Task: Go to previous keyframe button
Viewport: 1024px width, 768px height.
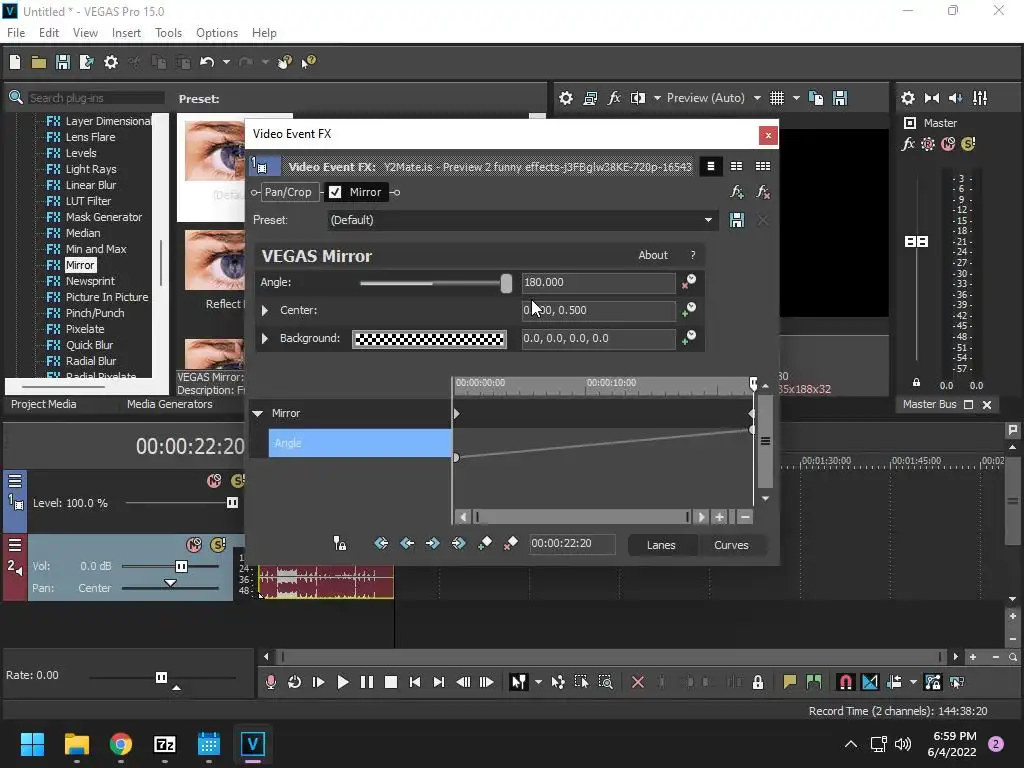Action: tap(407, 543)
